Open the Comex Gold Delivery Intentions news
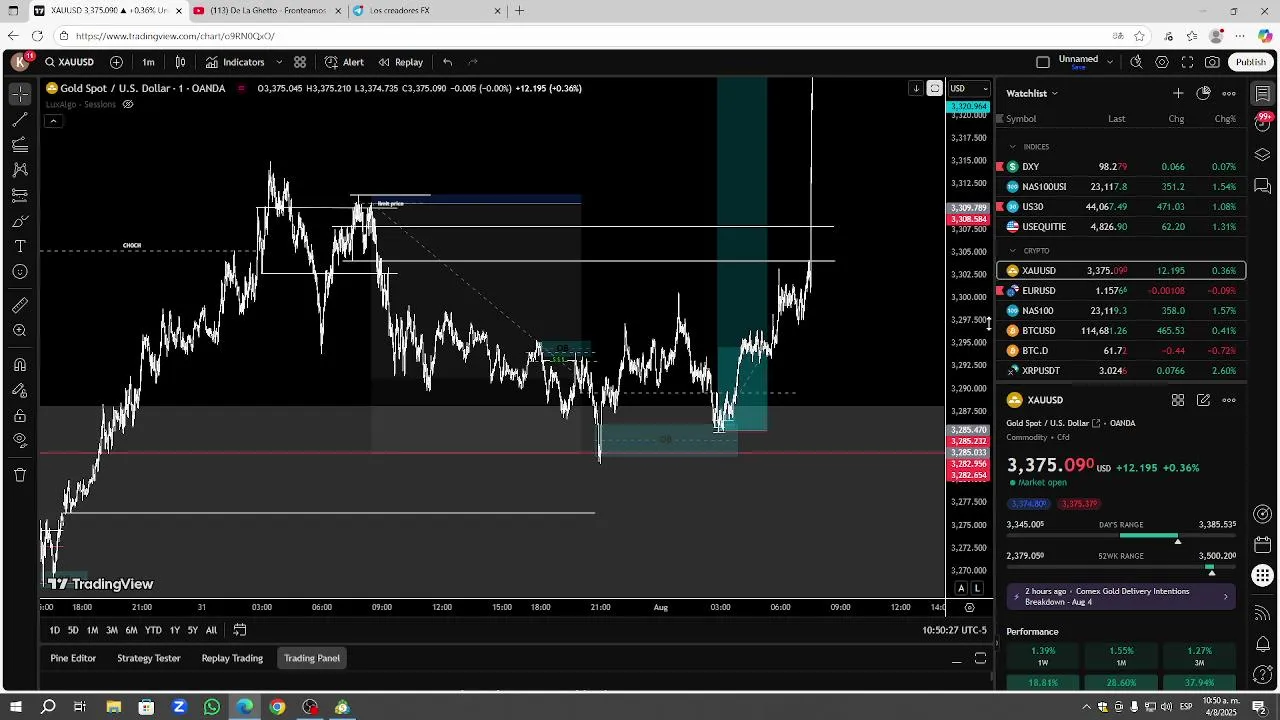 tap(1121, 597)
